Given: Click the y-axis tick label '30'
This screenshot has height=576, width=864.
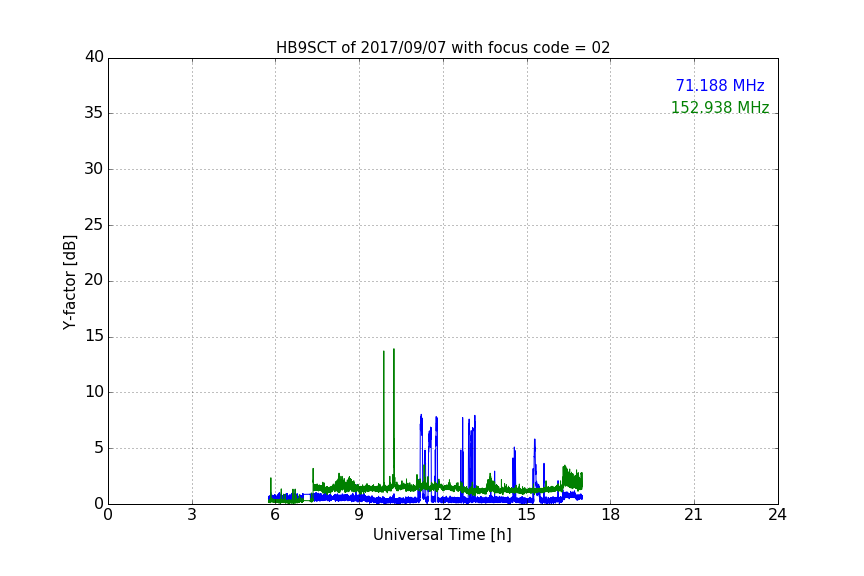Looking at the screenshot, I should point(94,169).
